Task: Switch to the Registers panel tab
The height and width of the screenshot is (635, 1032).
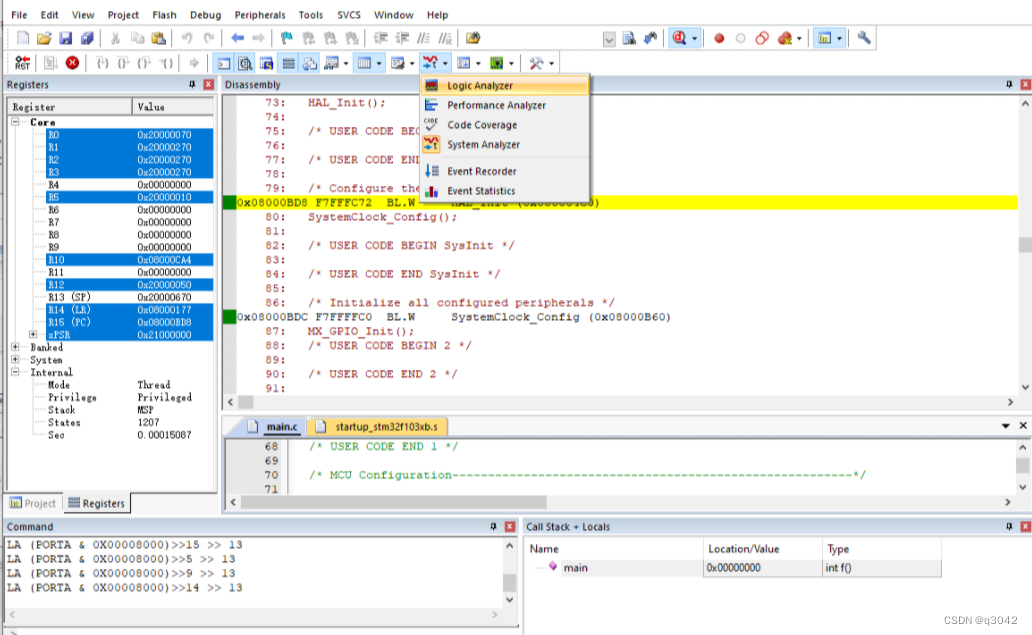Action: (x=97, y=503)
